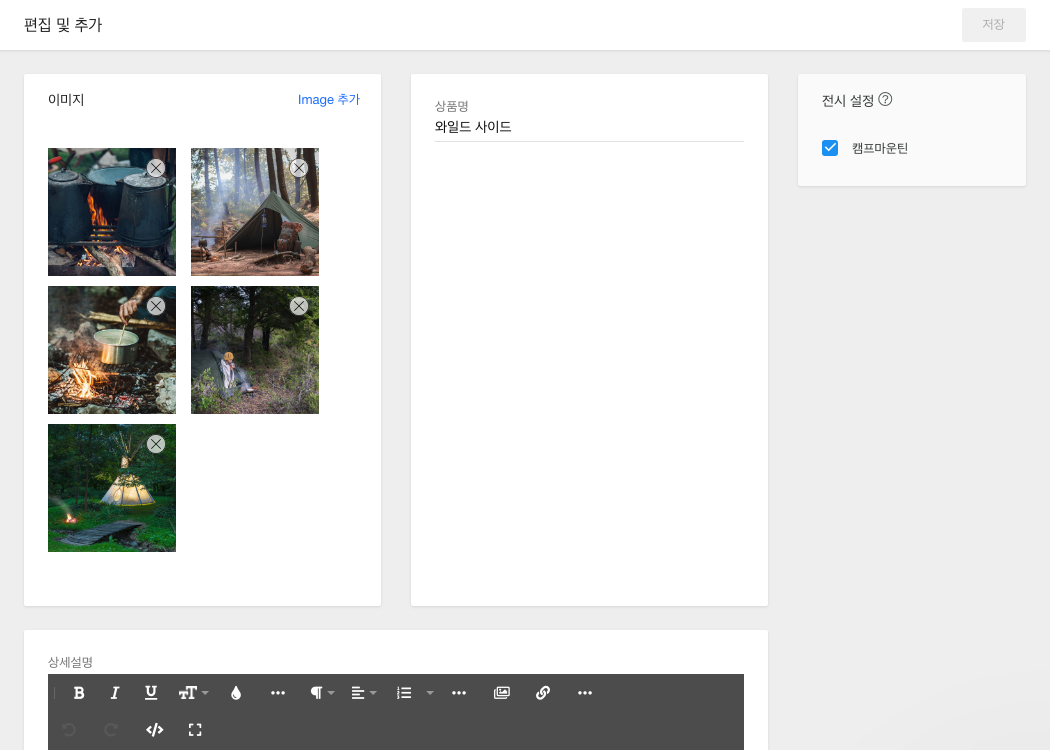Click the 전시 설정 help icon
This screenshot has width=1050, height=750.
point(885,100)
